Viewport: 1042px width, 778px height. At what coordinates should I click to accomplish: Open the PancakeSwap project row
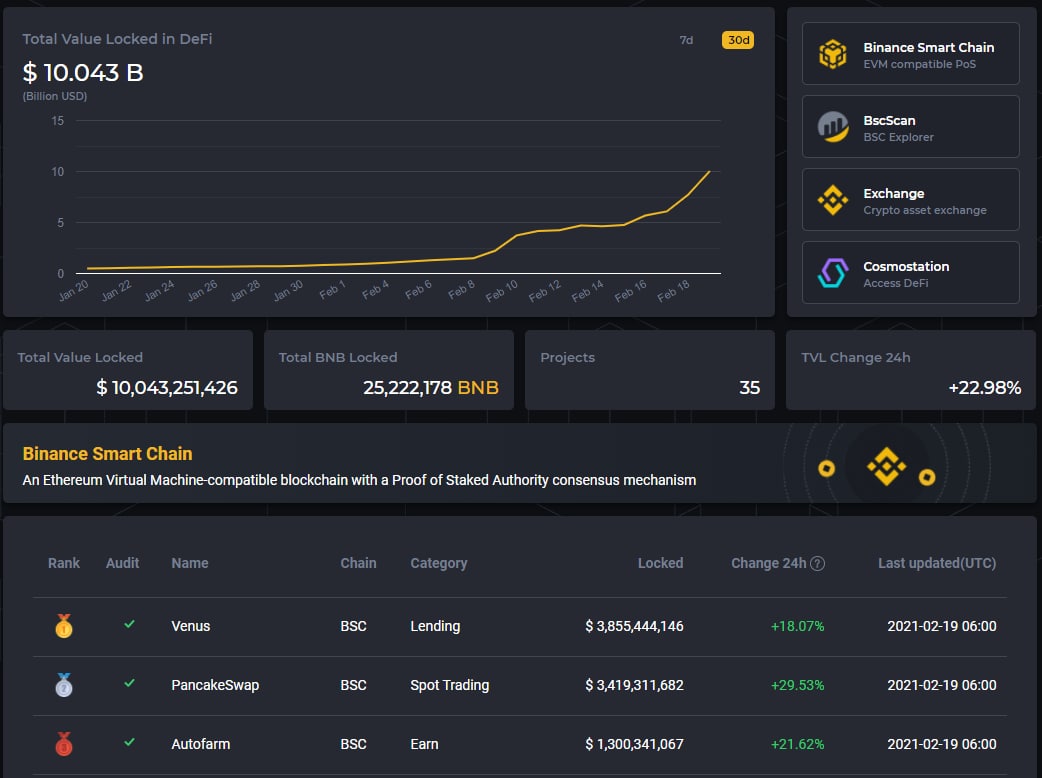coord(215,685)
